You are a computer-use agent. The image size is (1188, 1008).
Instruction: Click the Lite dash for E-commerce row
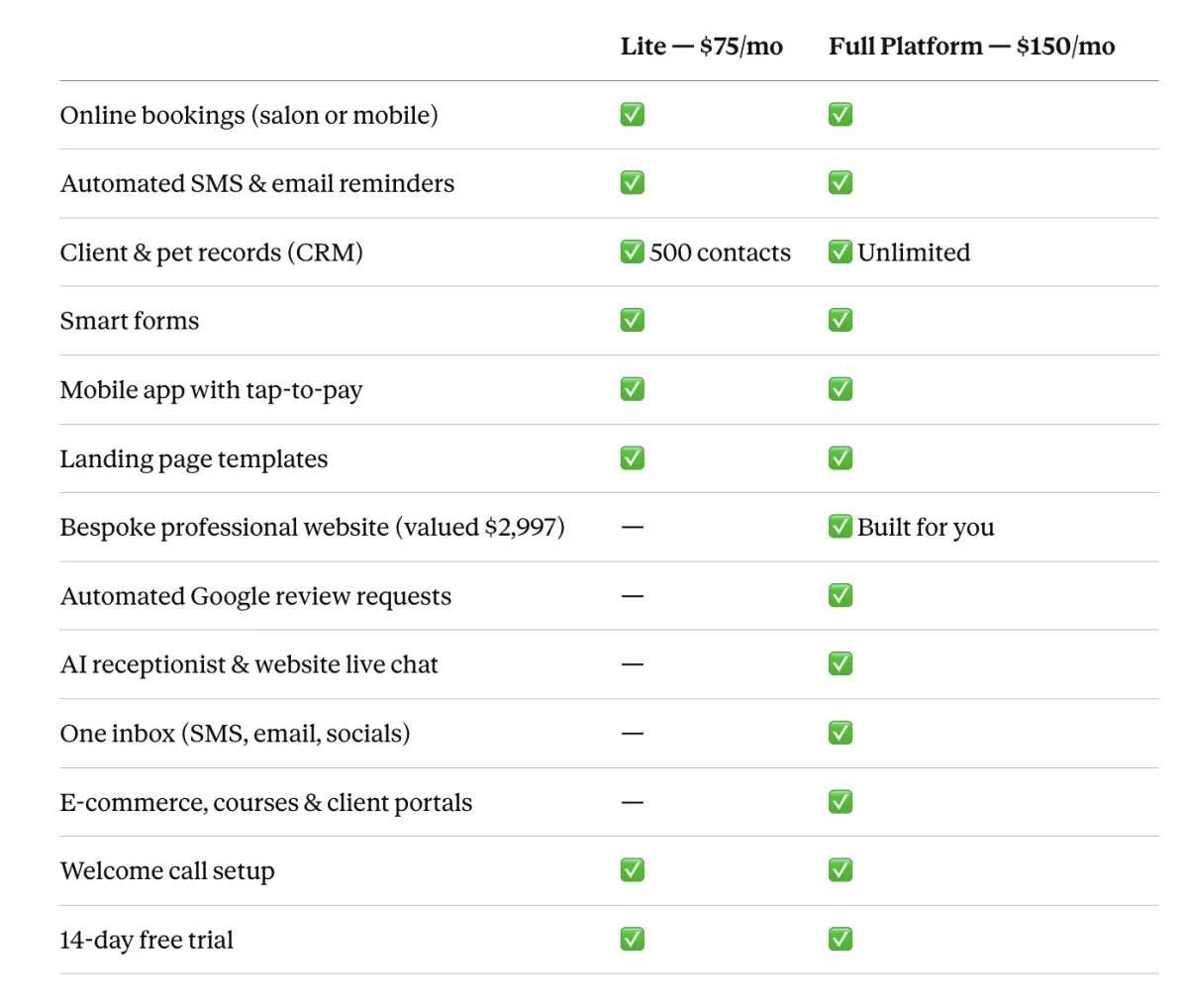633,802
